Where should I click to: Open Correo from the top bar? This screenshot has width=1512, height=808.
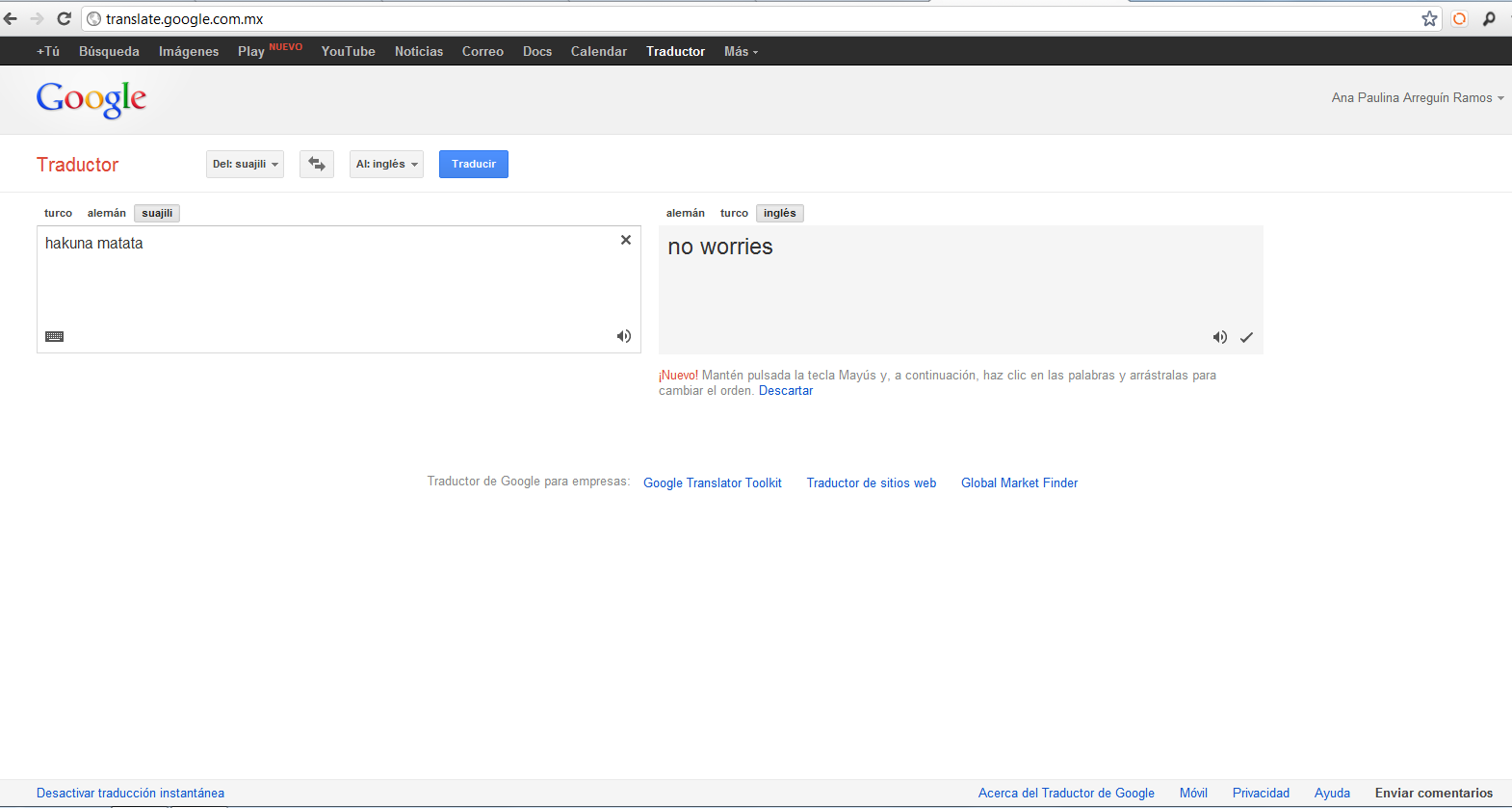pyautogui.click(x=482, y=52)
